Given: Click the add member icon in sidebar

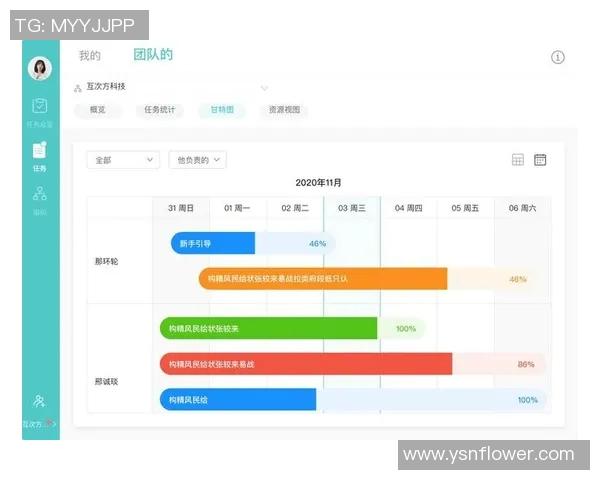Looking at the screenshot, I should [39, 401].
